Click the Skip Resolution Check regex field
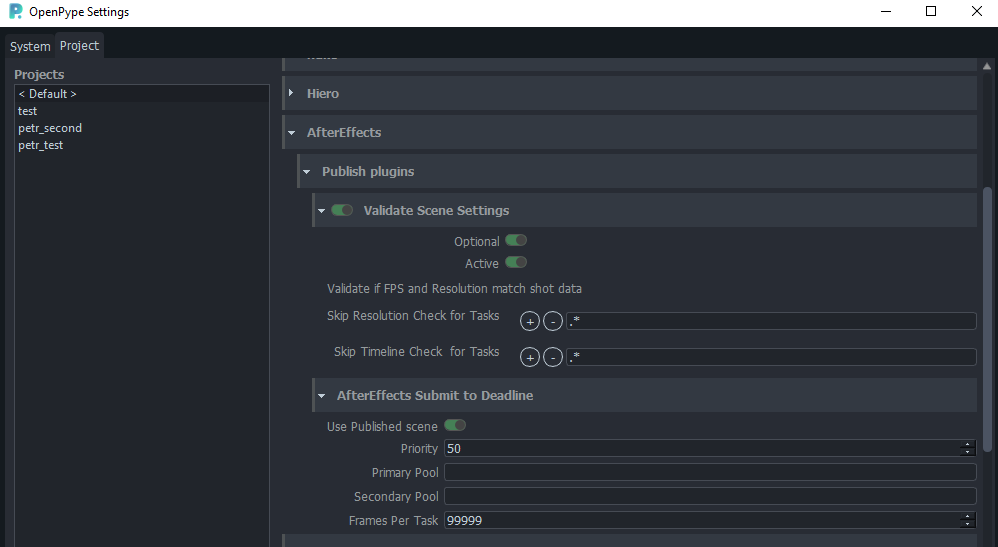This screenshot has width=998, height=547. (x=771, y=321)
